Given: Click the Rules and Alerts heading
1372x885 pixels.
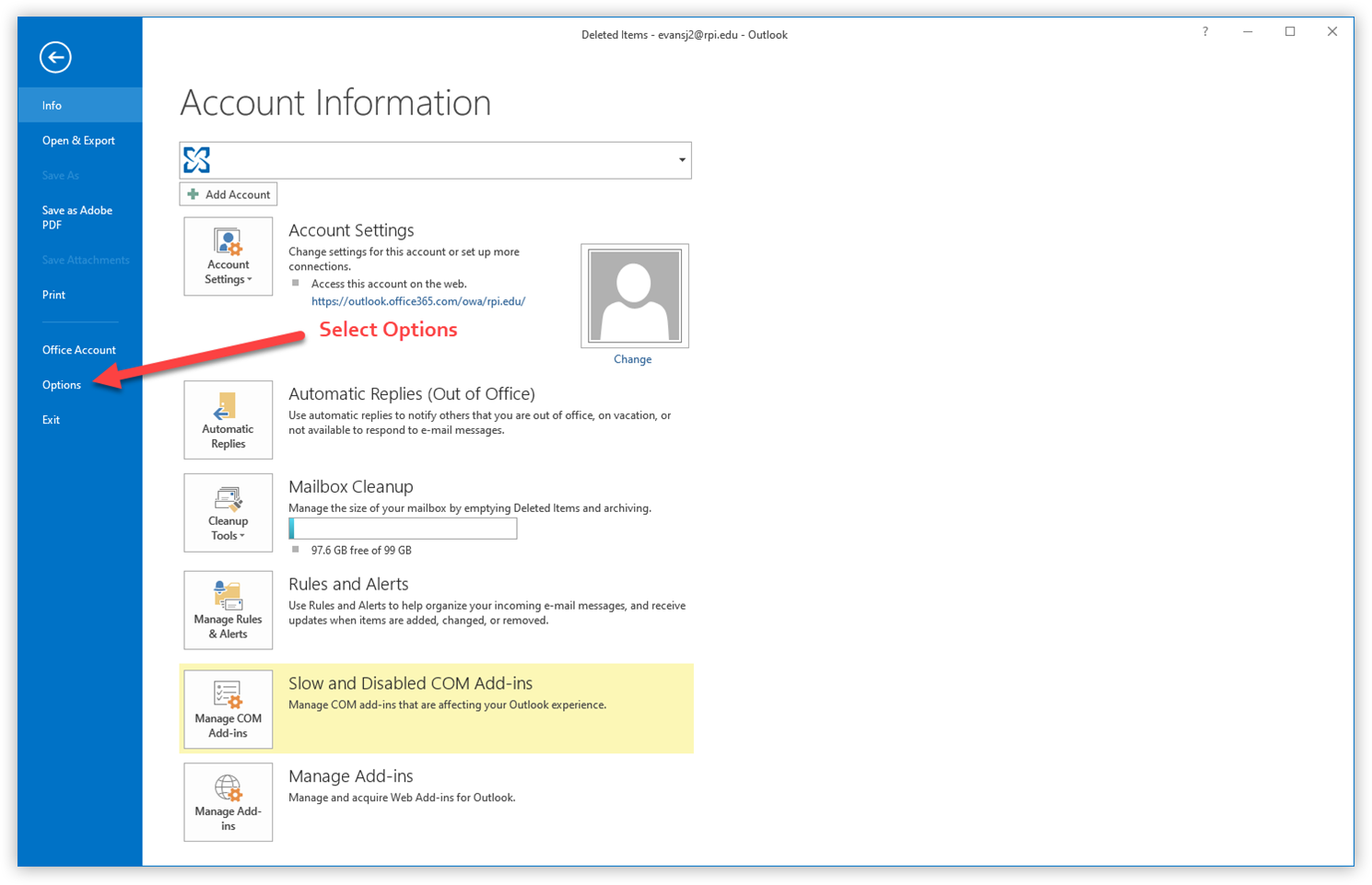Looking at the screenshot, I should click(348, 584).
